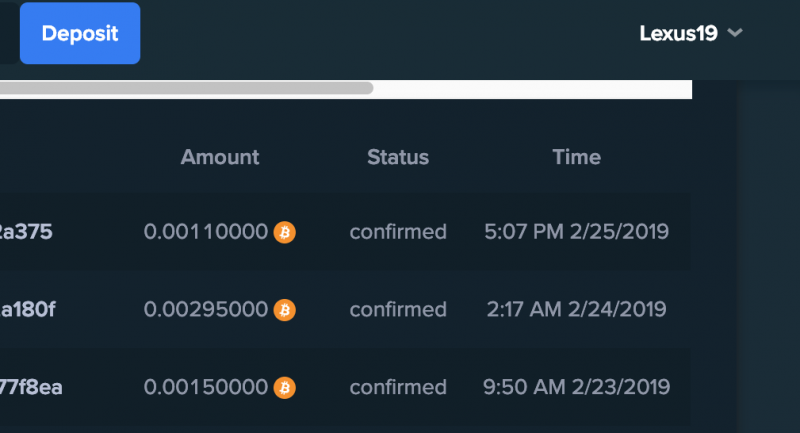Screen dimensions: 800x433
Task: Click the horizontal scrollbar thumb
Action: coord(186,88)
